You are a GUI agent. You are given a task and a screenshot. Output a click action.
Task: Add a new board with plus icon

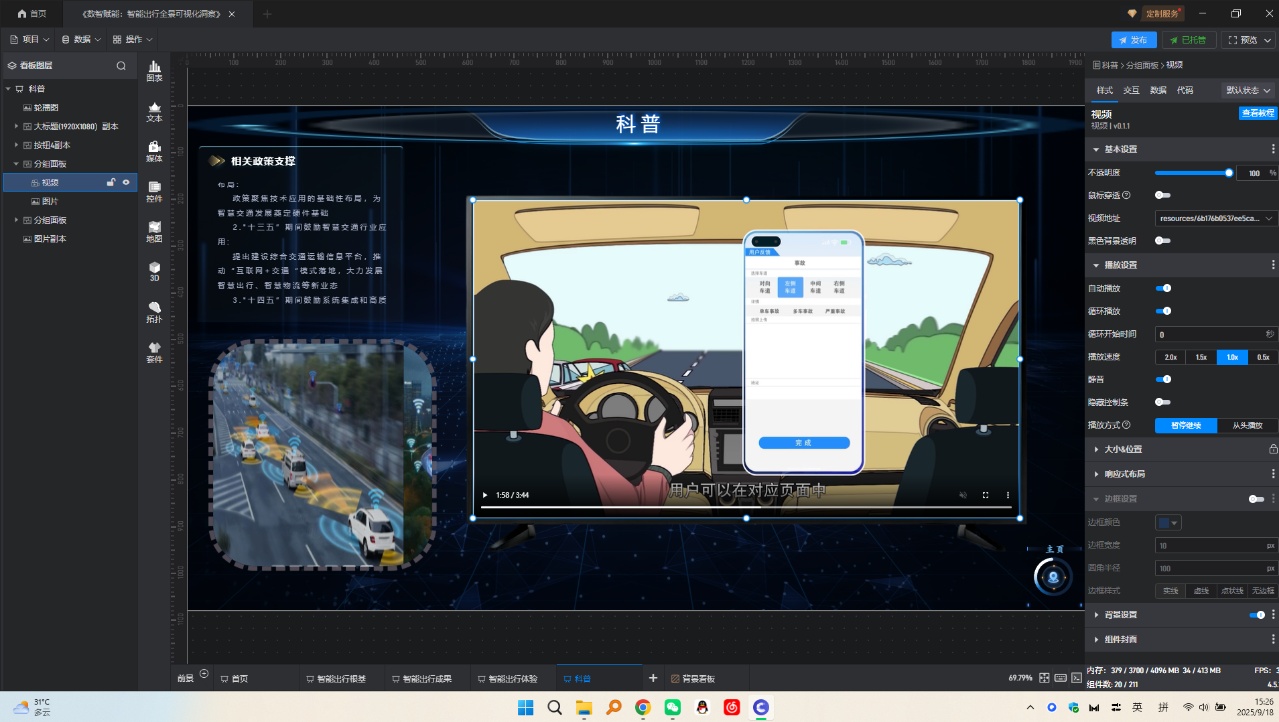tap(653, 678)
